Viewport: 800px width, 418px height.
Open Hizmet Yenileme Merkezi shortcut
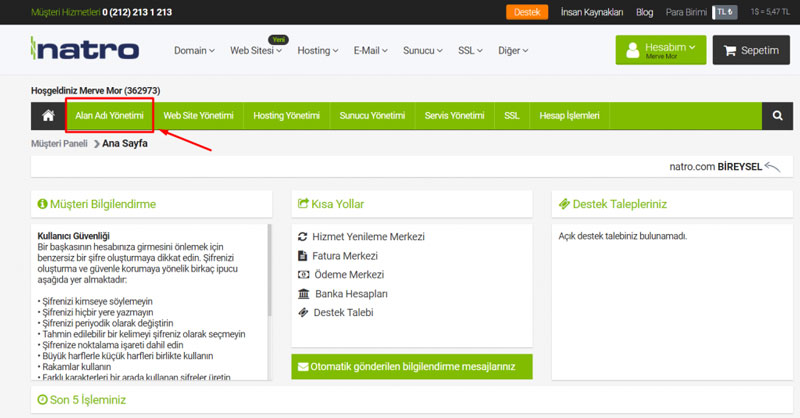point(368,236)
